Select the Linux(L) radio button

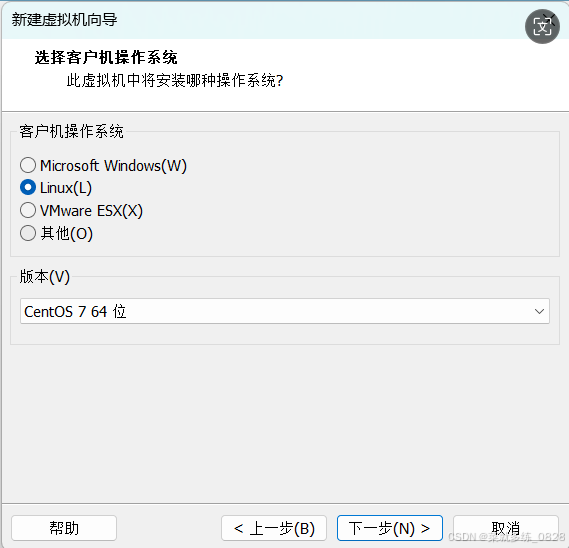click(28, 188)
